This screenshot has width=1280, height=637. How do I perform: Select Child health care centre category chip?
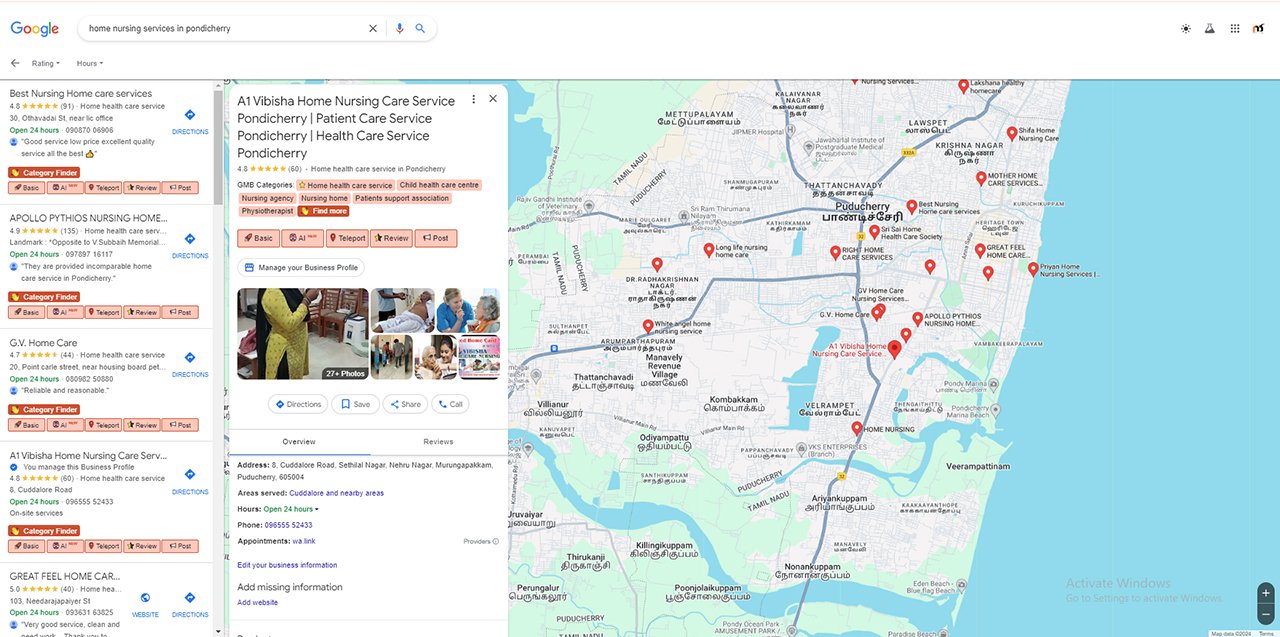click(439, 185)
